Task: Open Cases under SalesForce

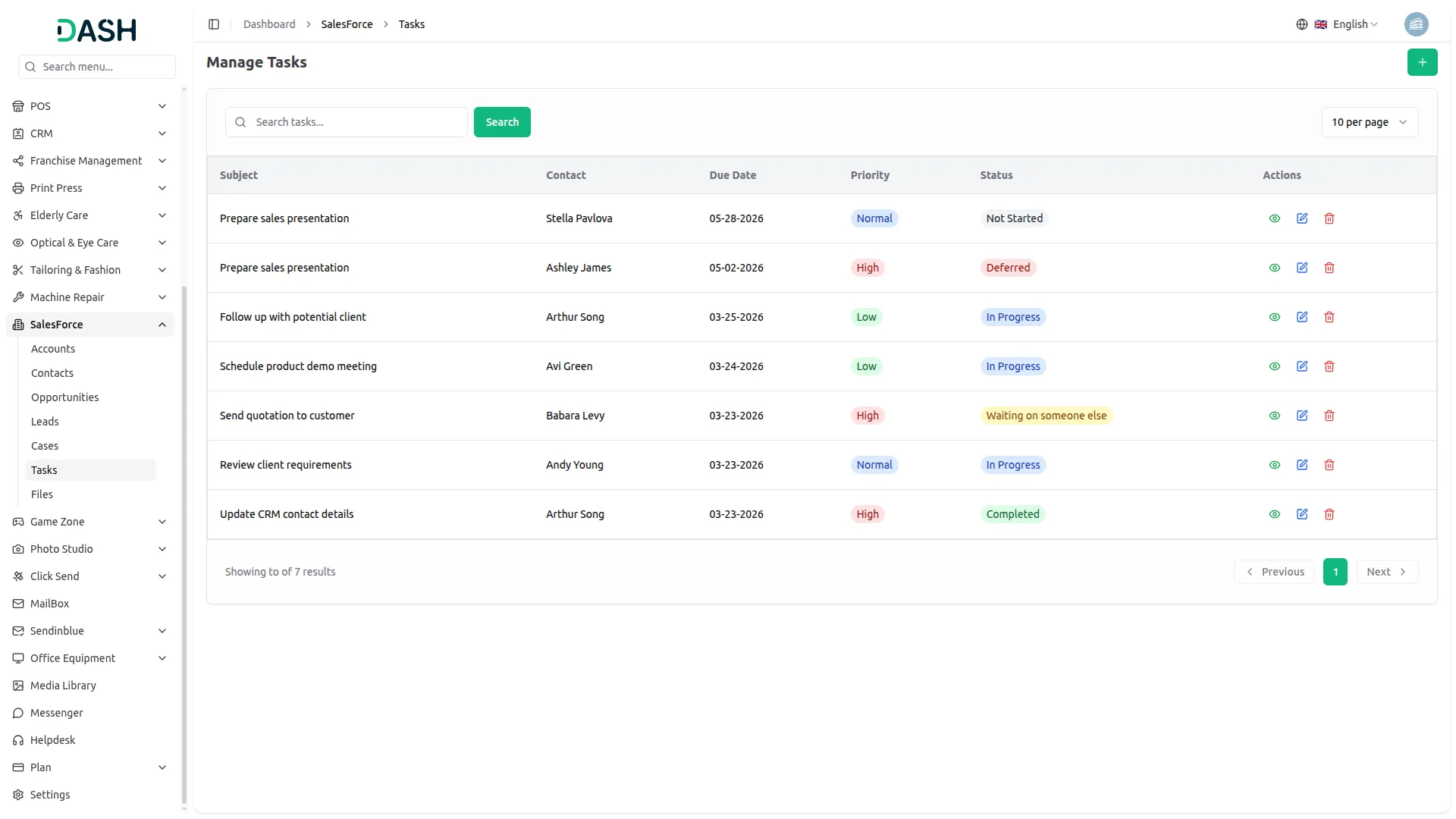Action: click(x=90, y=446)
